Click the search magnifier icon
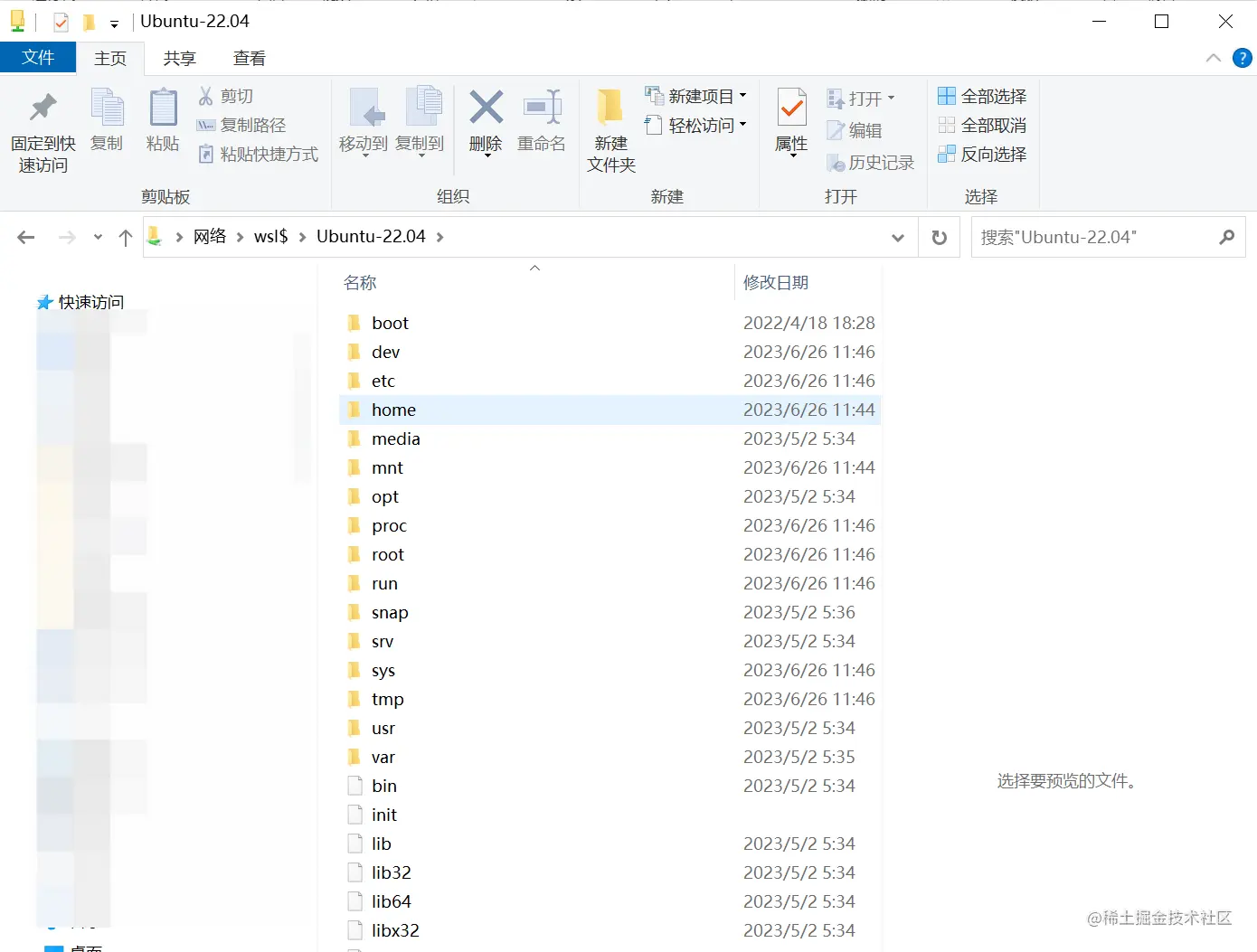The image size is (1257, 952). coord(1227,237)
